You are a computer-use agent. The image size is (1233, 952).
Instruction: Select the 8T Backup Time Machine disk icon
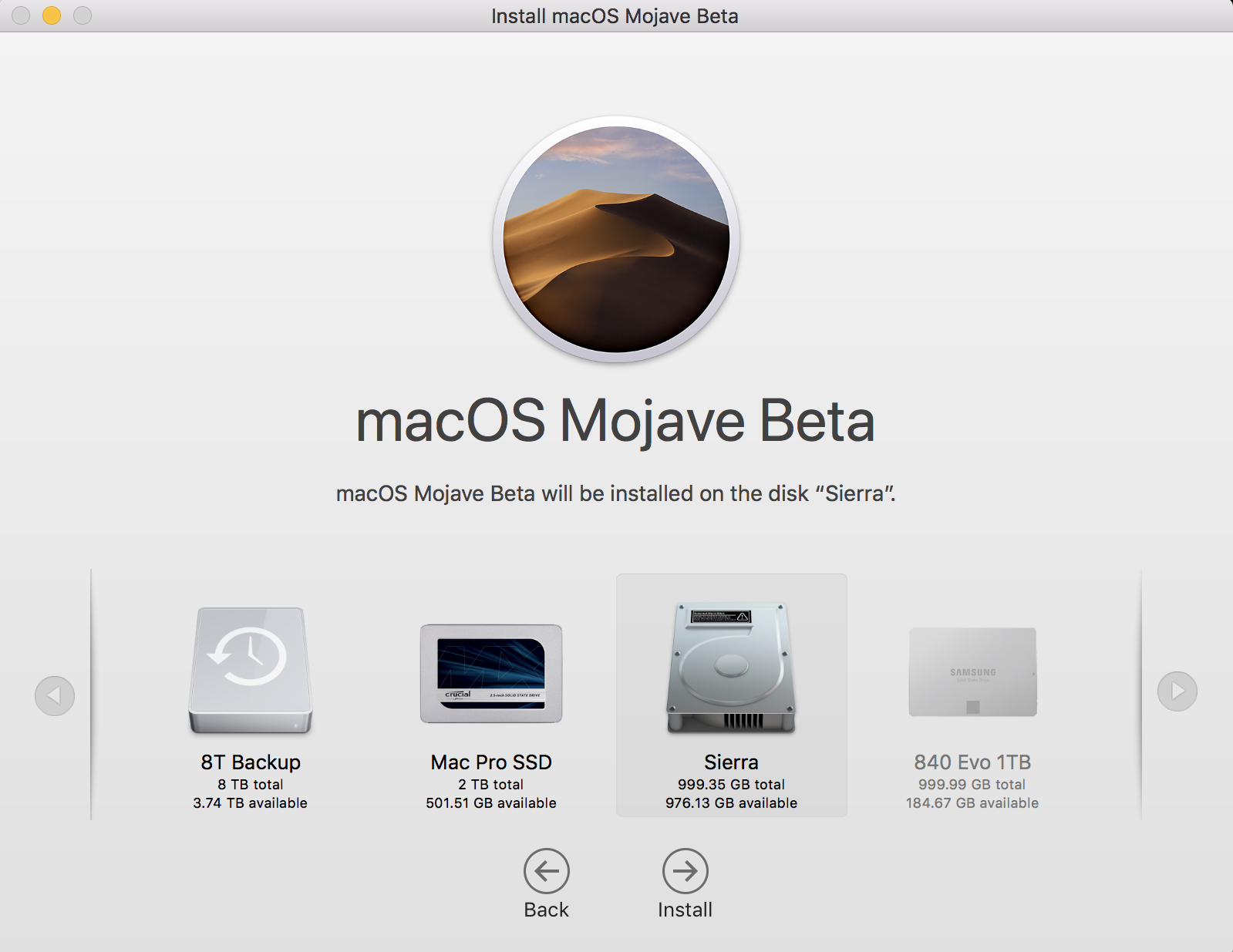(x=251, y=670)
